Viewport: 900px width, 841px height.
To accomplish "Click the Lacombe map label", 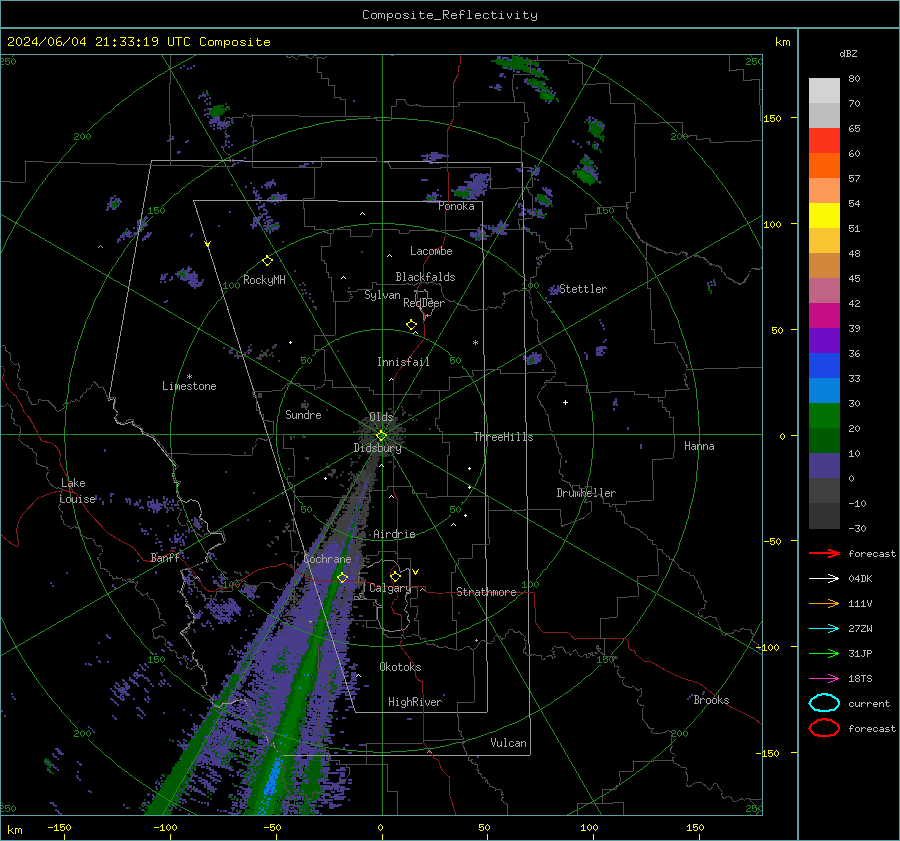I will pyautogui.click(x=431, y=251).
